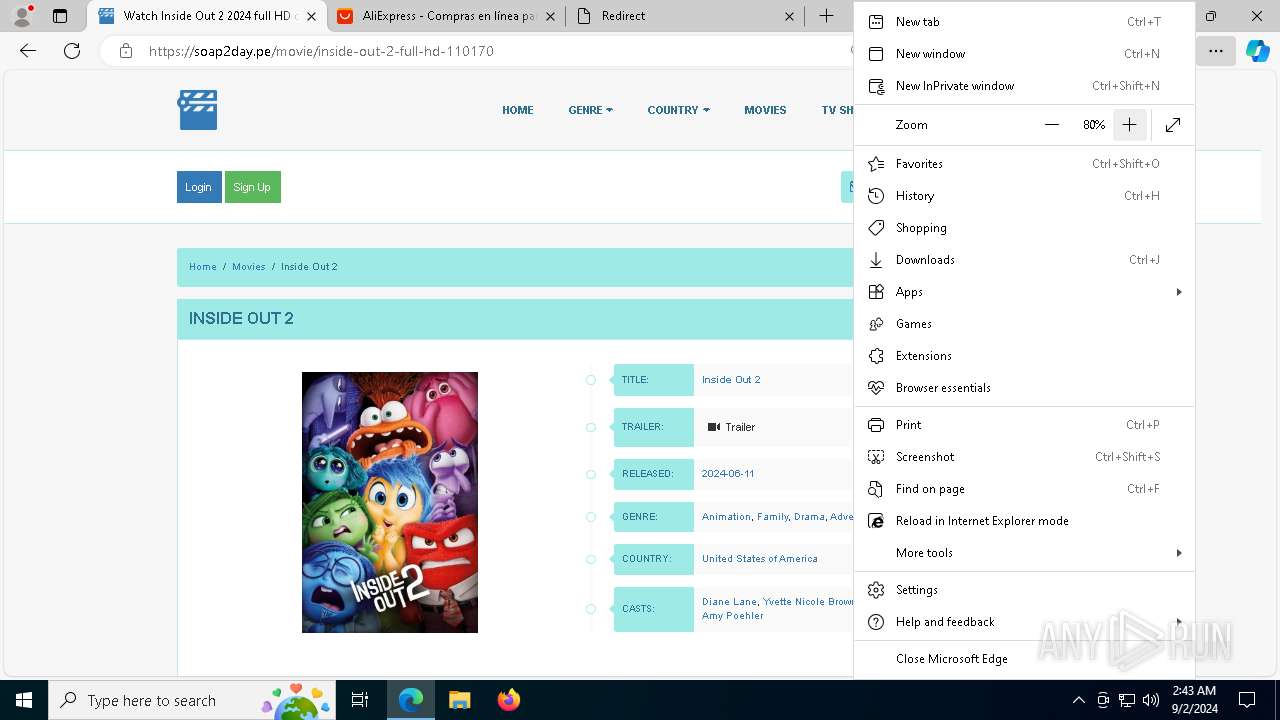Viewport: 1280px width, 720px height.
Task: Open the United States of America link
Action: point(760,559)
